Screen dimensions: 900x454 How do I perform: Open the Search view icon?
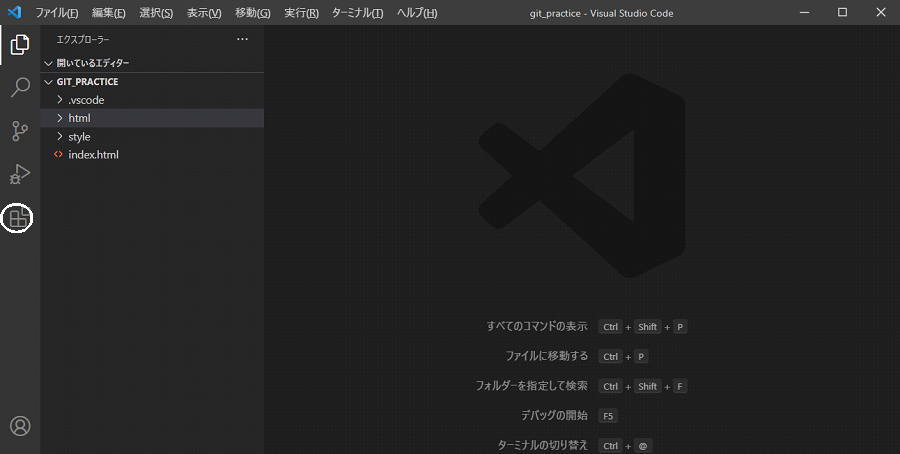20,88
